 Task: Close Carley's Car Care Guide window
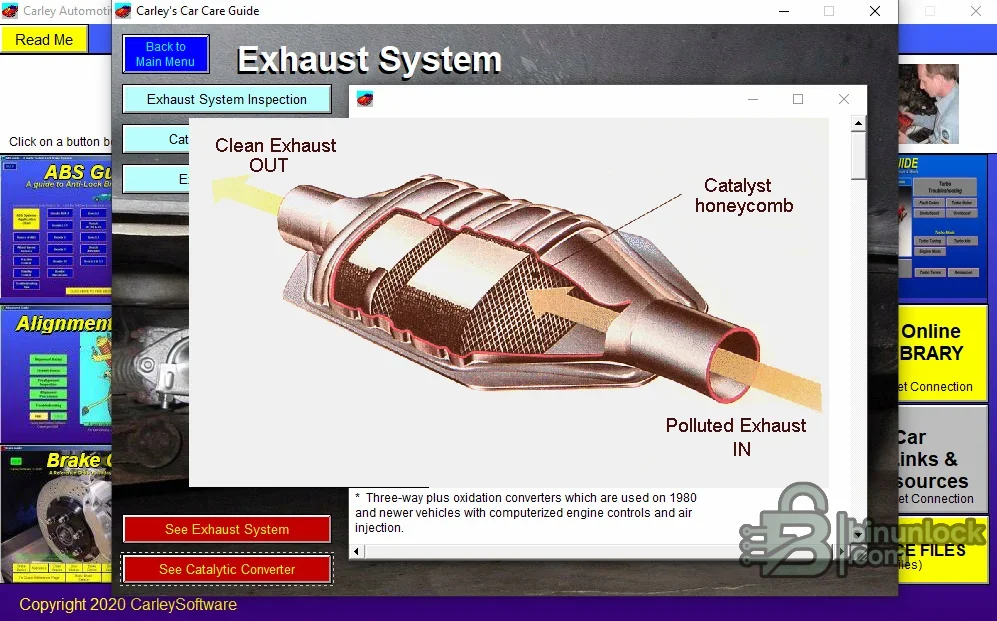pos(875,11)
